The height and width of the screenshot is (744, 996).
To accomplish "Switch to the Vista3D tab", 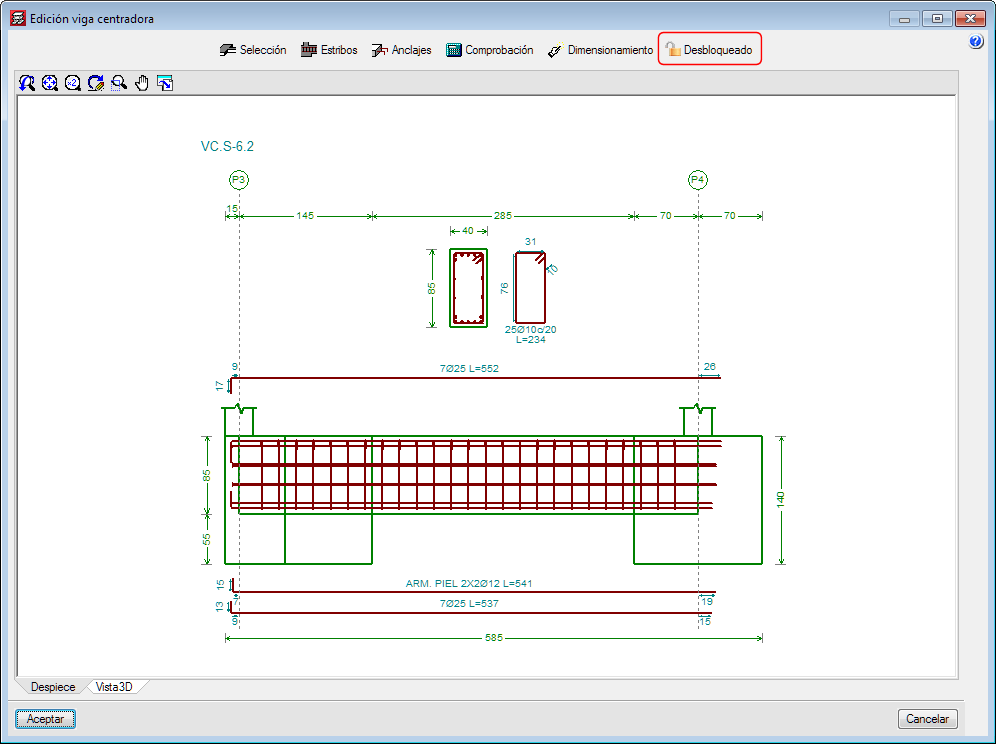I will [x=114, y=687].
